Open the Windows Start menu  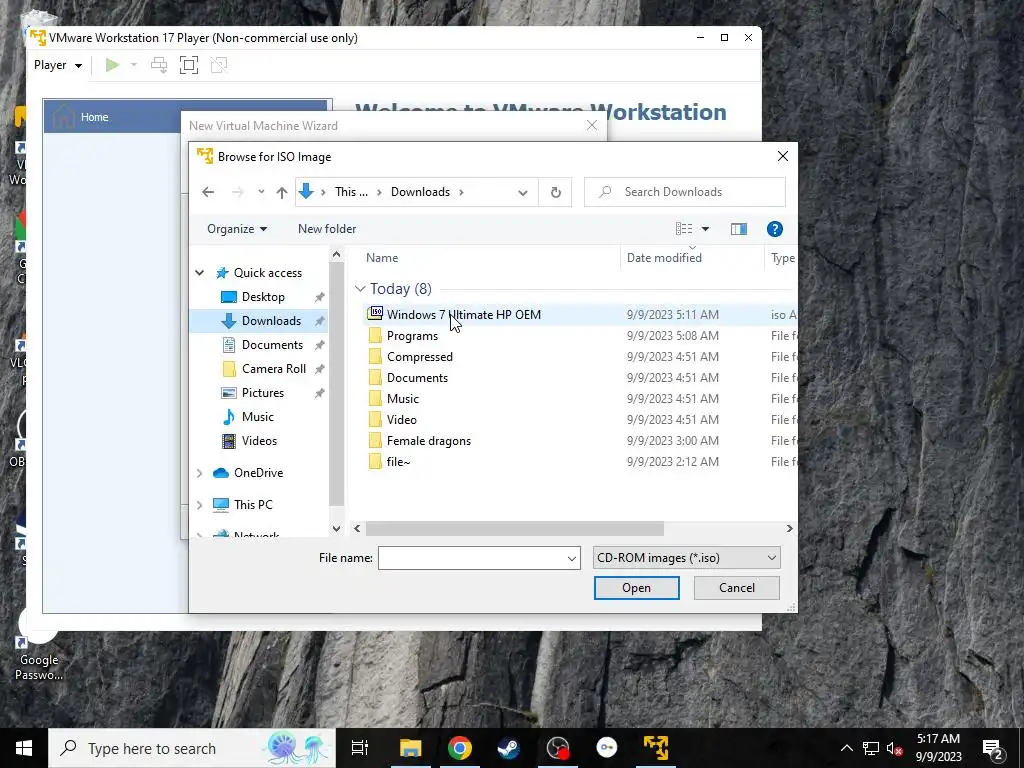click(x=24, y=748)
